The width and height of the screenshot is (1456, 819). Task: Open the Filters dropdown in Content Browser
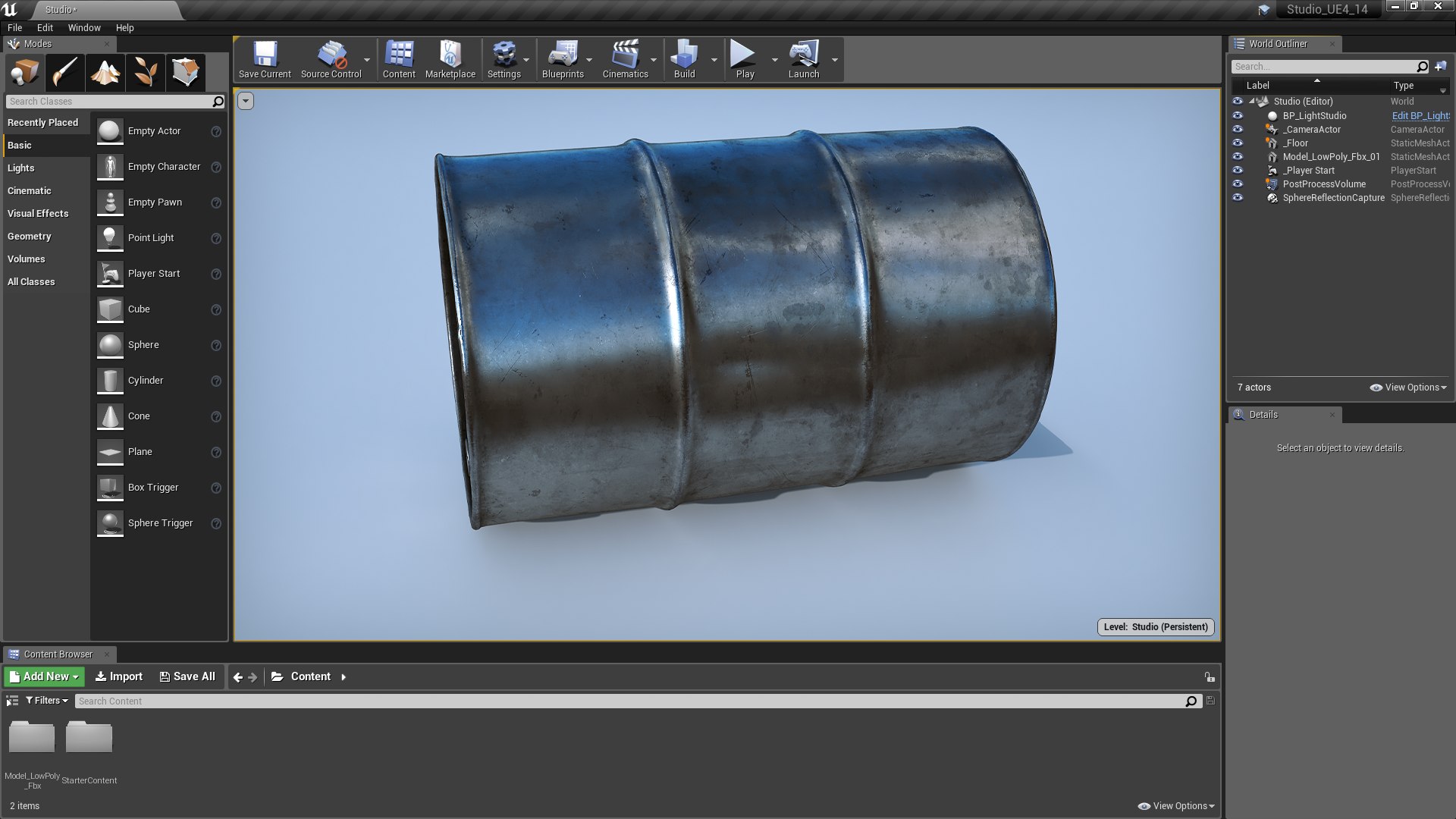(47, 700)
